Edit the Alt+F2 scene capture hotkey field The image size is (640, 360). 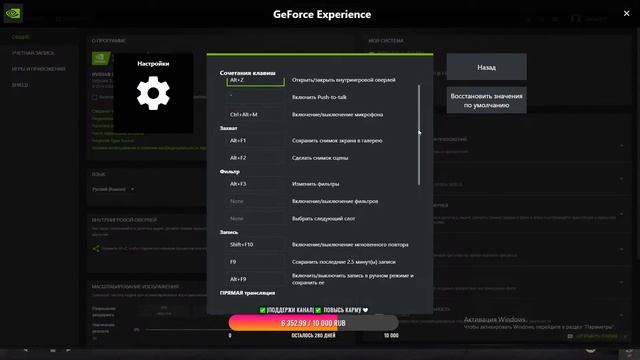pos(256,158)
